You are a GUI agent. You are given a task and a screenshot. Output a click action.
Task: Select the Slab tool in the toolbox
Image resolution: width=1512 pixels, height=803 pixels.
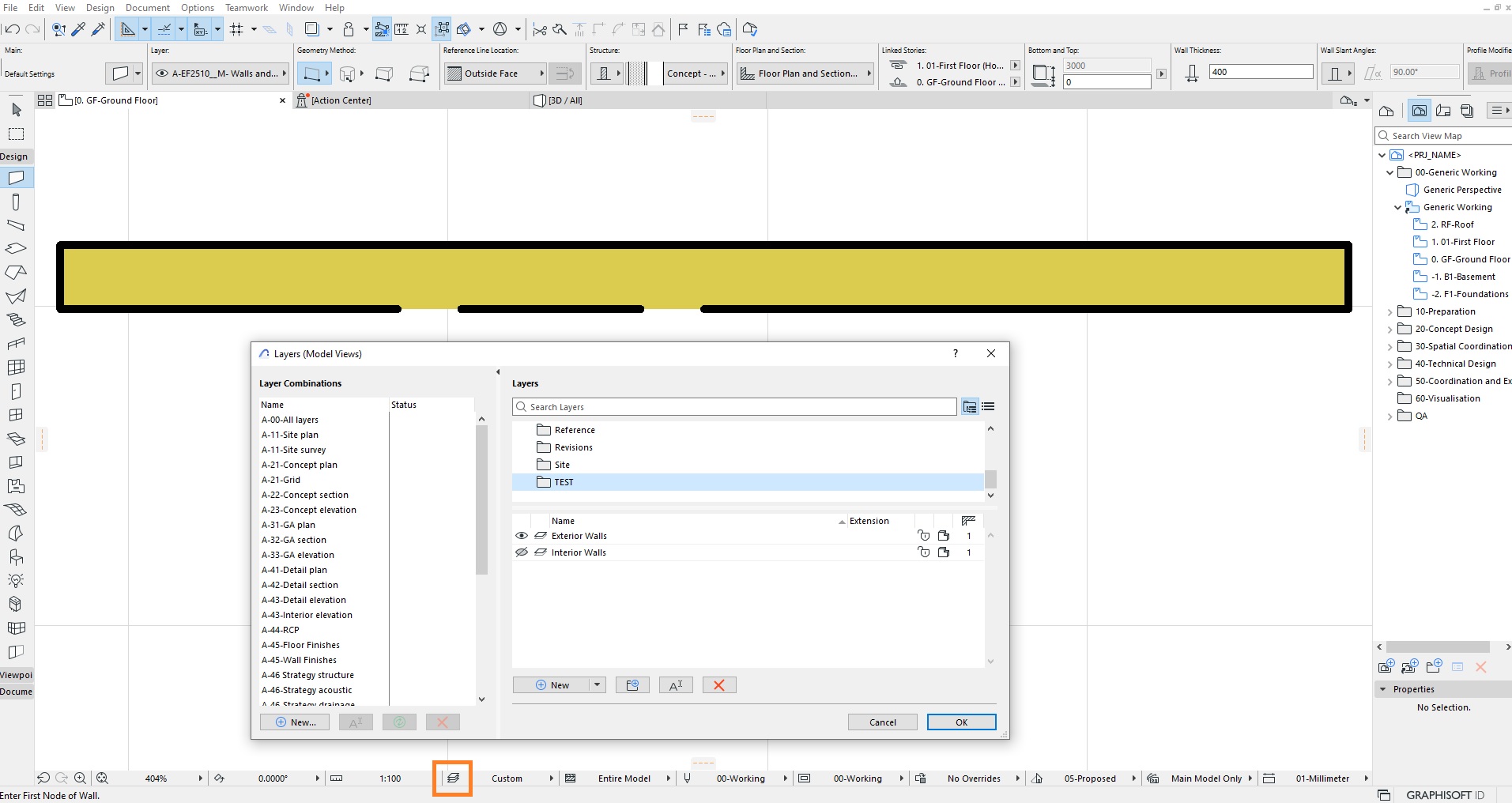(x=16, y=248)
